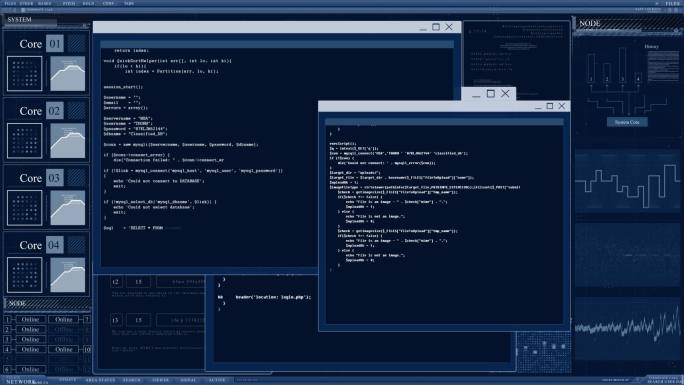Viewport: 684px width, 385px height.
Task: Click the "12" field in the background window
Action: click(116, 282)
